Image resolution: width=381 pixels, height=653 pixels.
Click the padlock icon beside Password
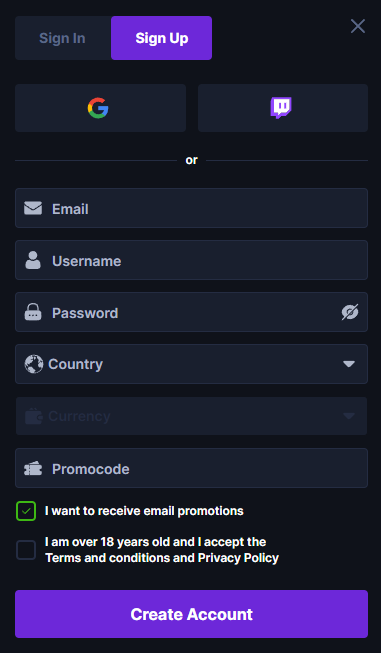click(x=33, y=312)
